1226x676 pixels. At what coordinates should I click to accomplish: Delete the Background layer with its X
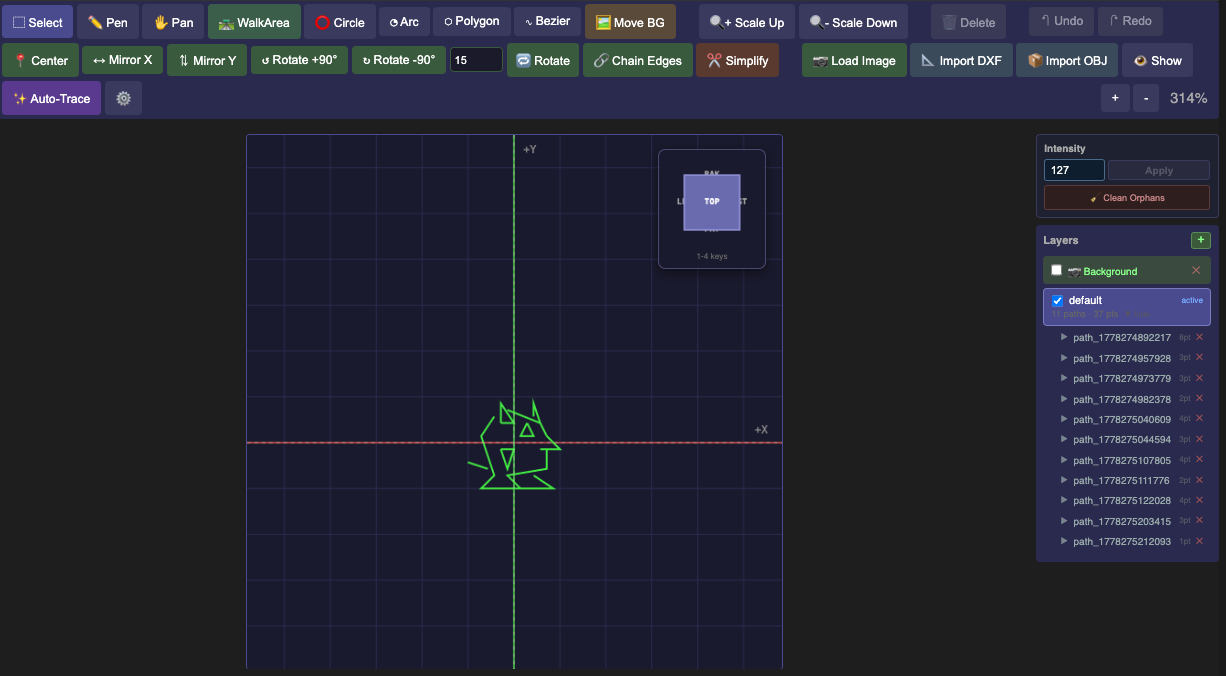click(1196, 271)
